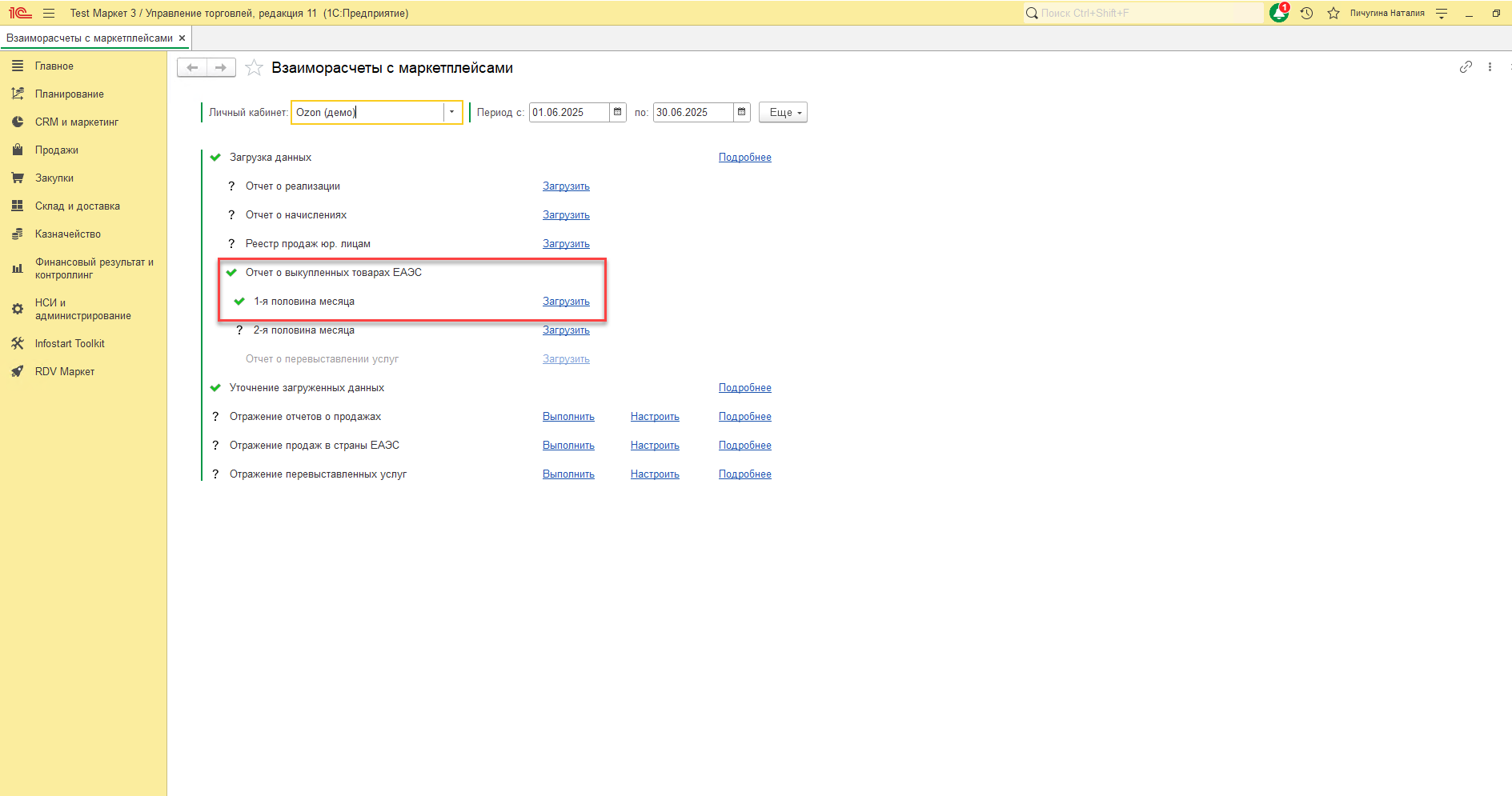Expand the Личный кабинет dropdown
Screen dimensions: 1512x796
452,112
